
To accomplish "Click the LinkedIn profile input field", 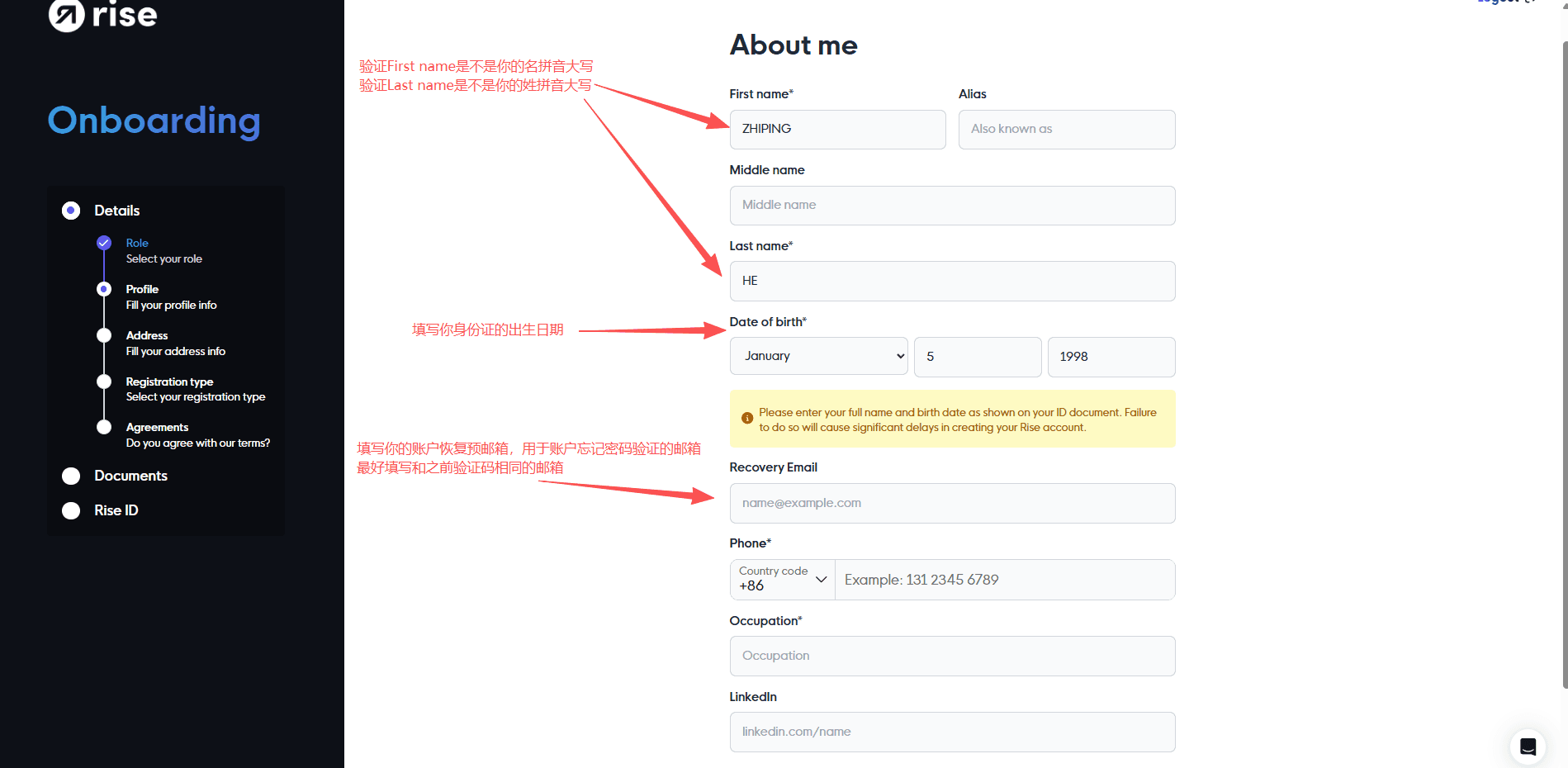I will click(x=953, y=732).
